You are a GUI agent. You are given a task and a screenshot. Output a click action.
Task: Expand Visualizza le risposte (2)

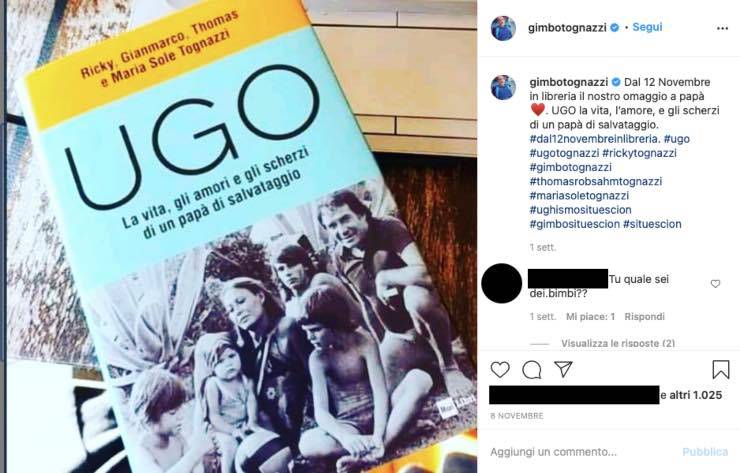coord(618,343)
